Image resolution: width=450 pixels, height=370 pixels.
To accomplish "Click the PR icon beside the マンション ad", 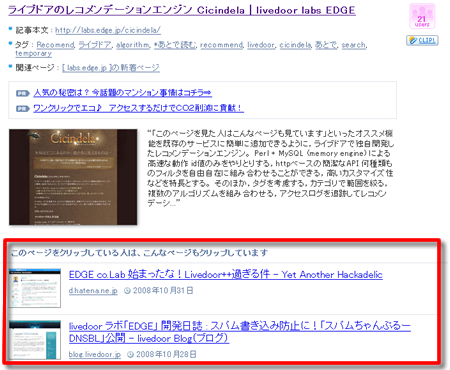I will tap(23, 93).
